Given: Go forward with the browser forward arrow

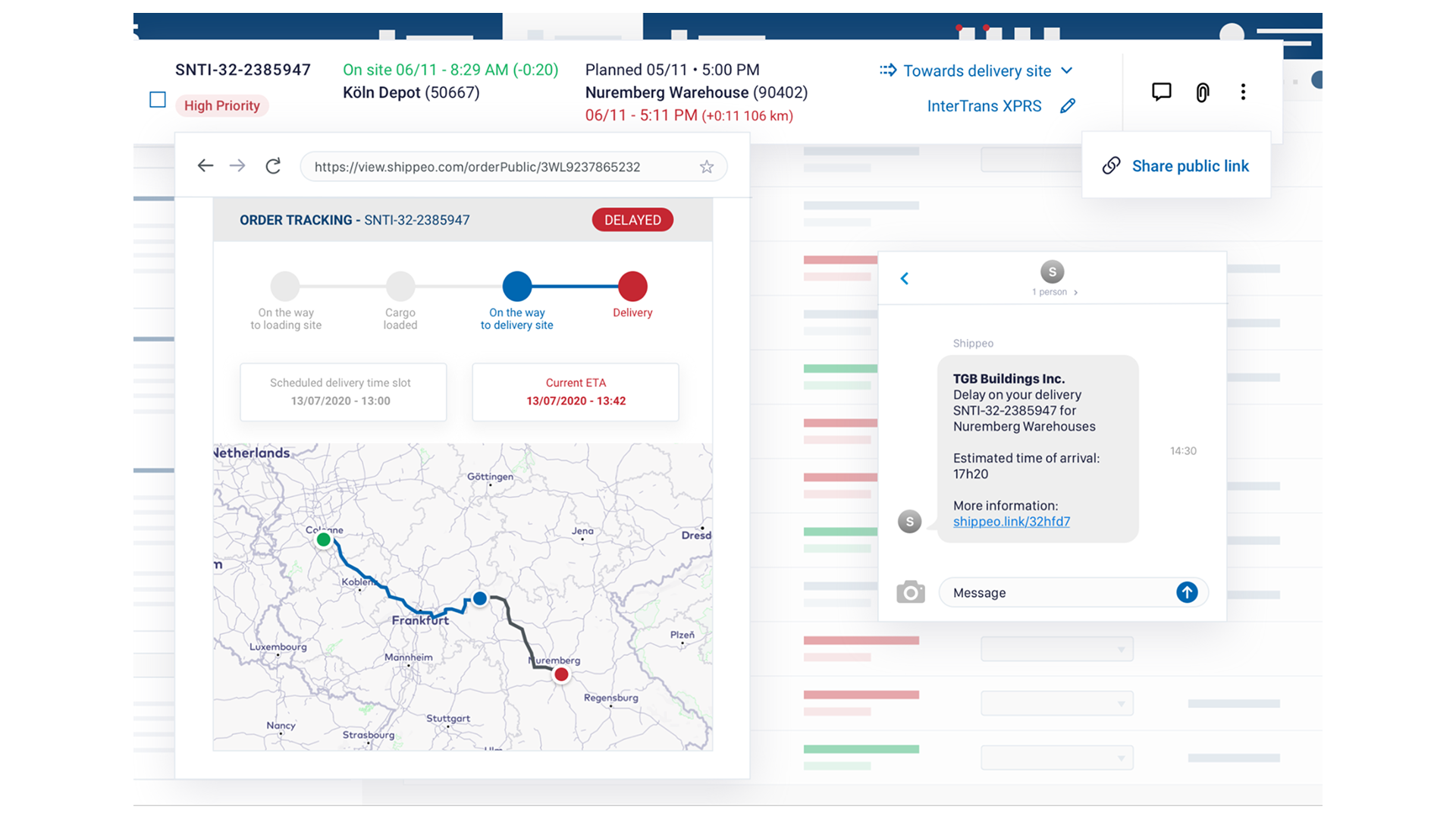Looking at the screenshot, I should point(237,165).
